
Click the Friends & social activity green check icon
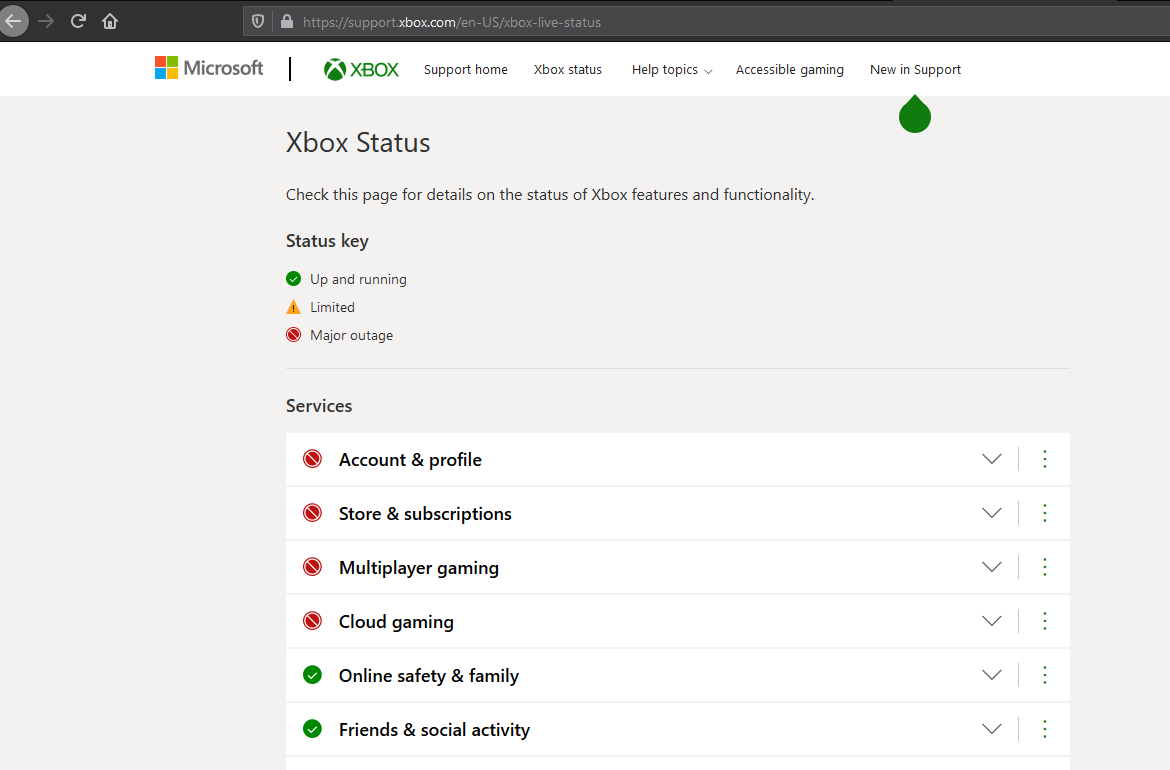[313, 729]
